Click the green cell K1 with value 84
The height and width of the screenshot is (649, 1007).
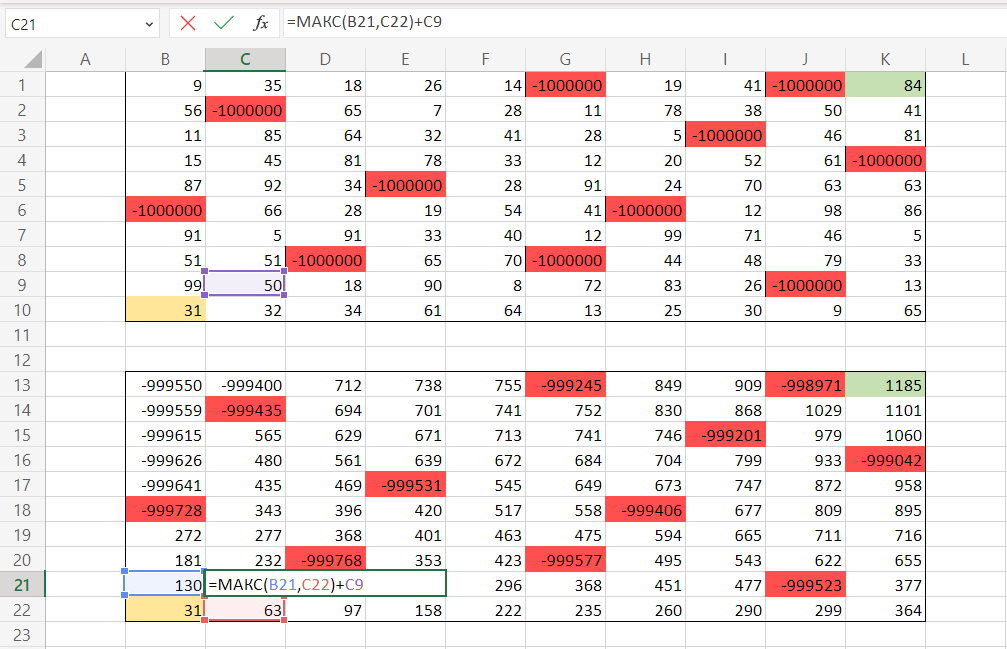pos(885,85)
